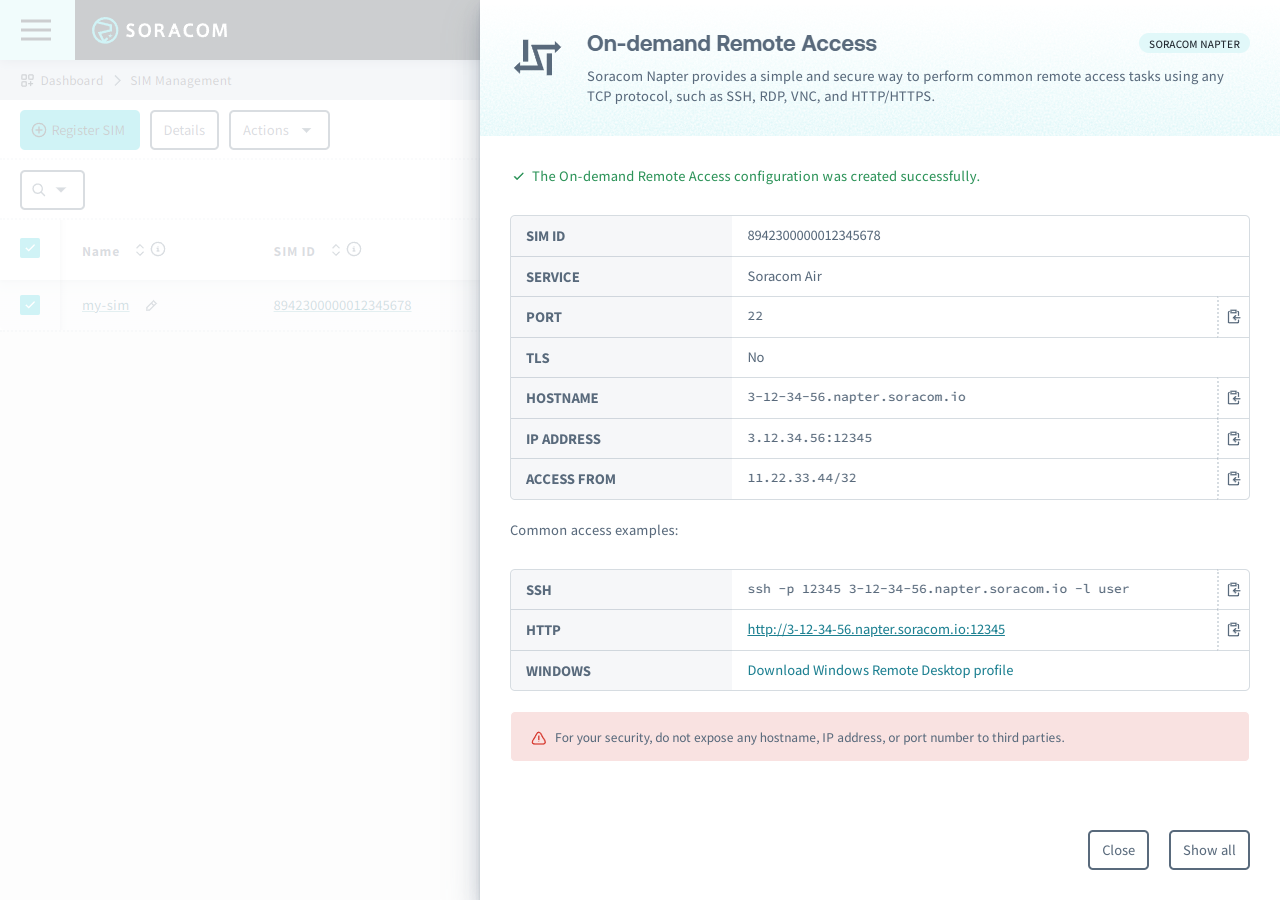Copy the HOSTNAME with the copy icon
This screenshot has height=900, width=1280.
[x=1233, y=397]
